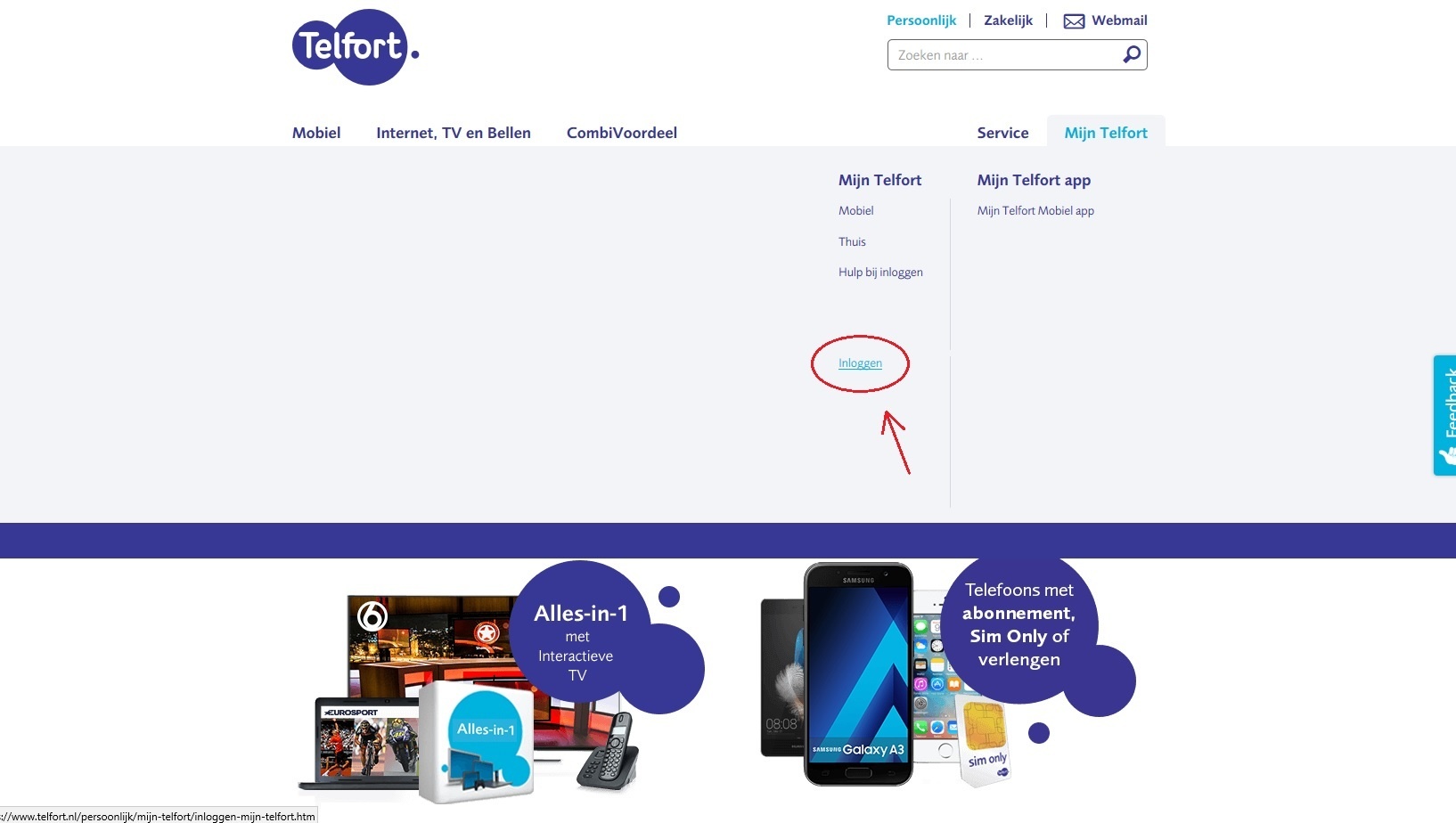The height and width of the screenshot is (823, 1456).
Task: Select the Mijn Telfort tab
Action: click(x=1106, y=132)
